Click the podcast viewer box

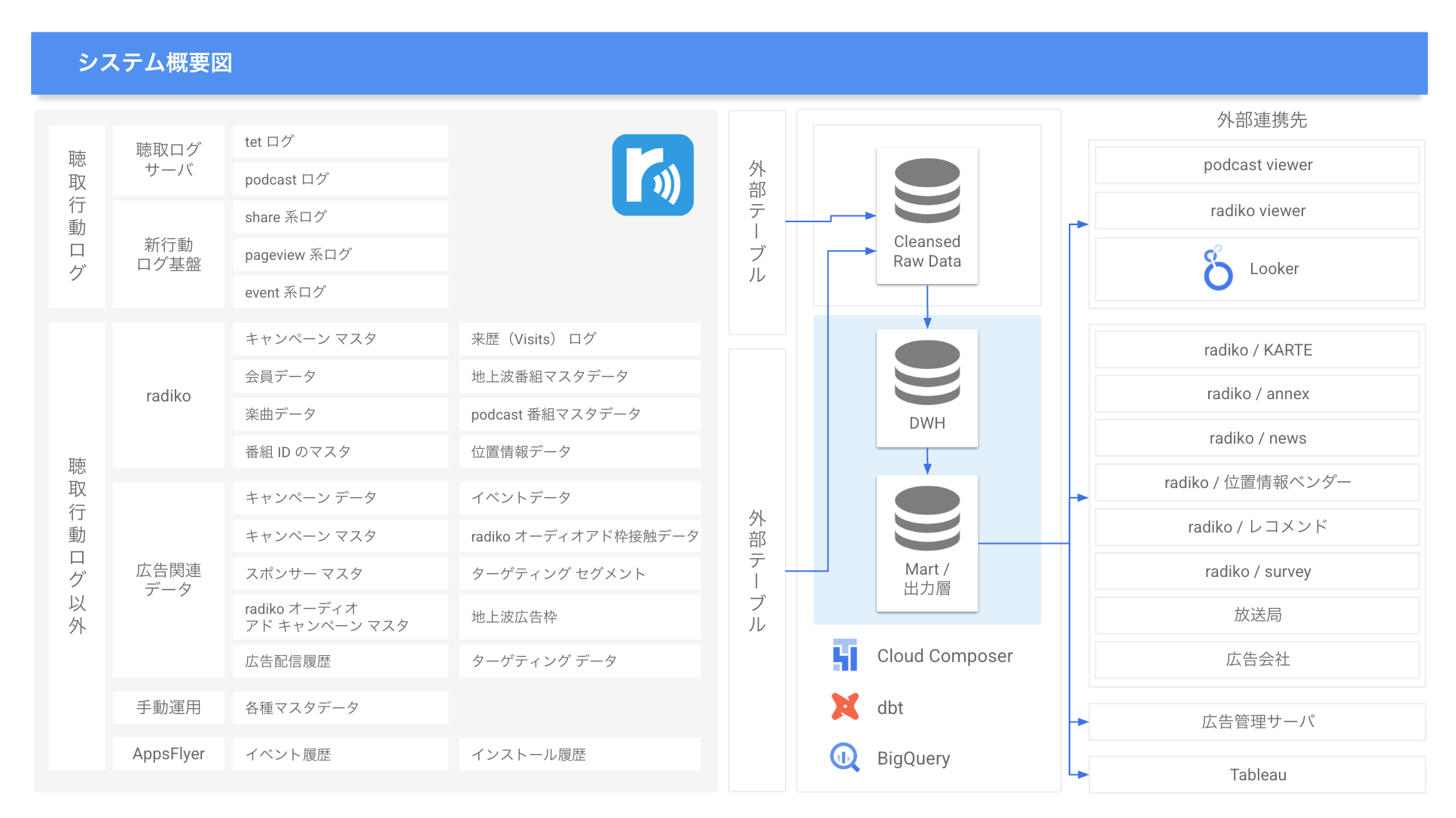1256,164
